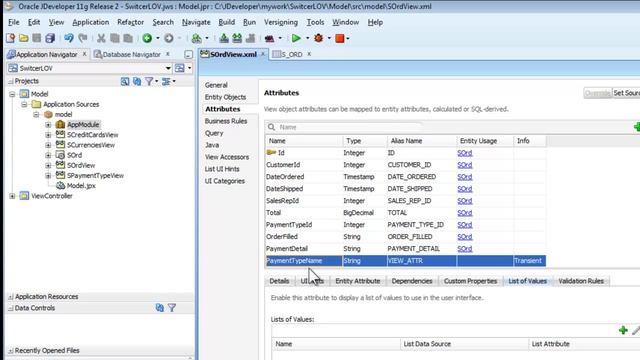Screen dimensions: 640x360
Task: Minimize the navigator panel
Action: pyautogui.click(x=188, y=54)
